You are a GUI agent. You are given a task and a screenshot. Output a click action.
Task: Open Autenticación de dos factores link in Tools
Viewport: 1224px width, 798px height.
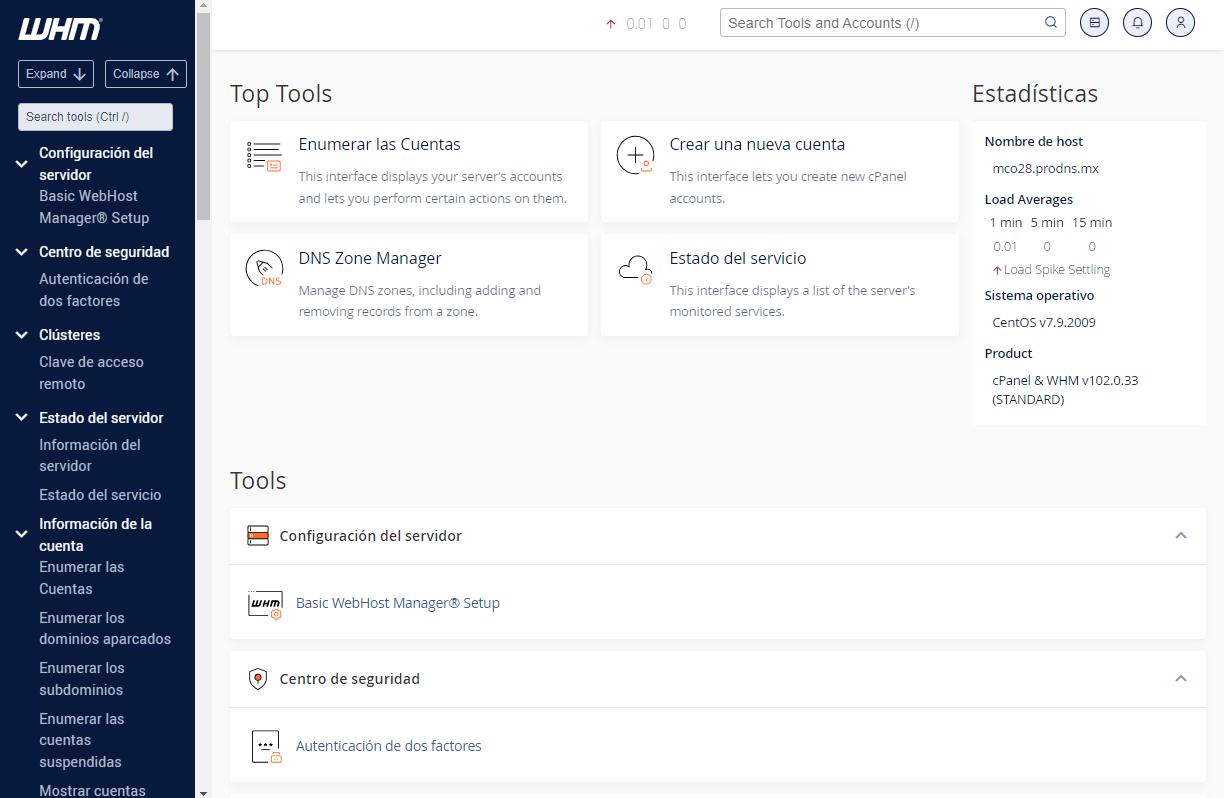pos(389,747)
